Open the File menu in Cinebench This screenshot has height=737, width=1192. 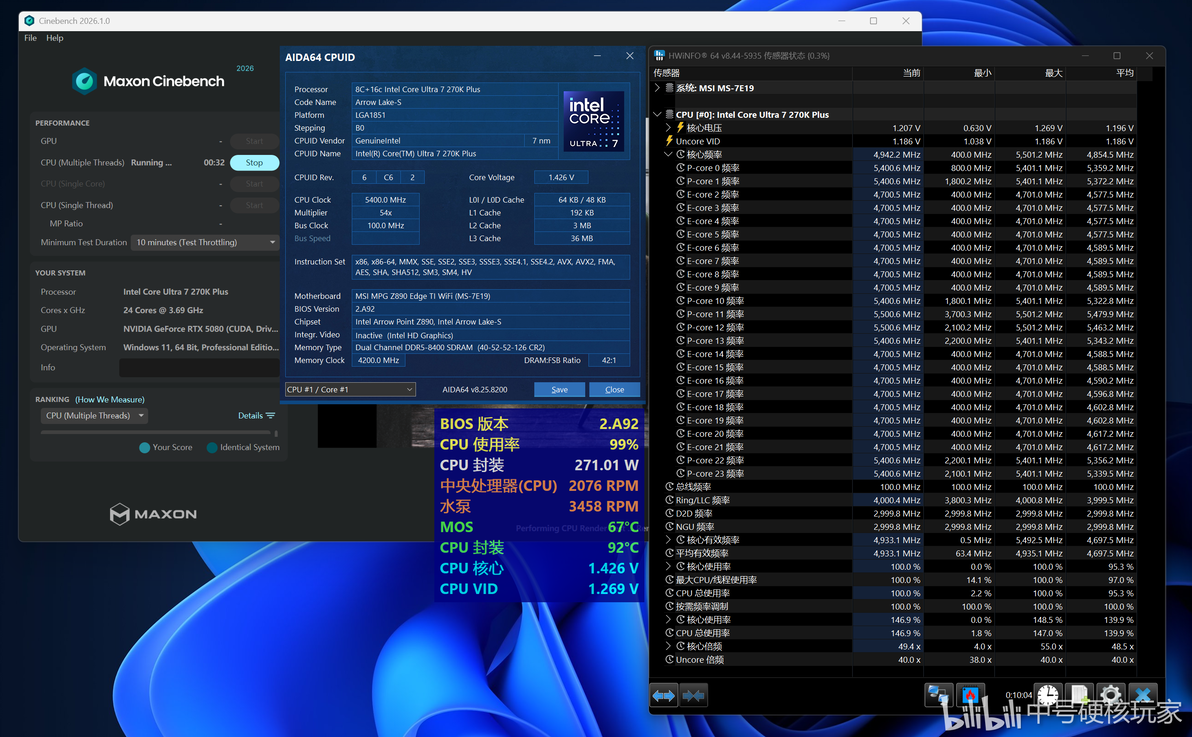click(30, 38)
